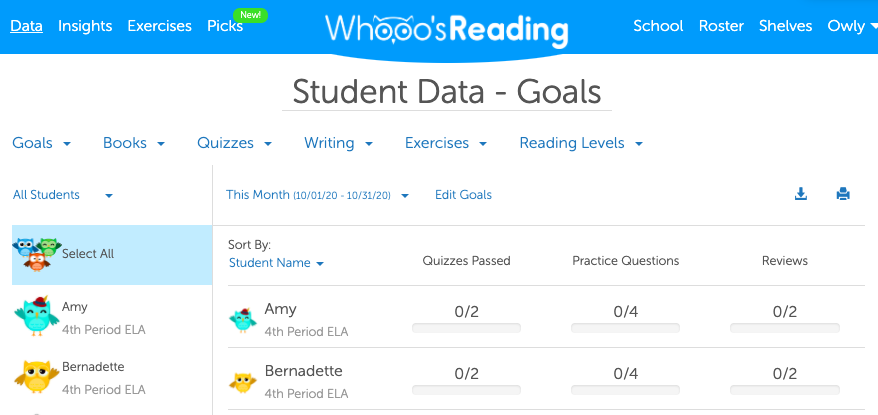Click the Whooo's Reading logo

pos(446,28)
